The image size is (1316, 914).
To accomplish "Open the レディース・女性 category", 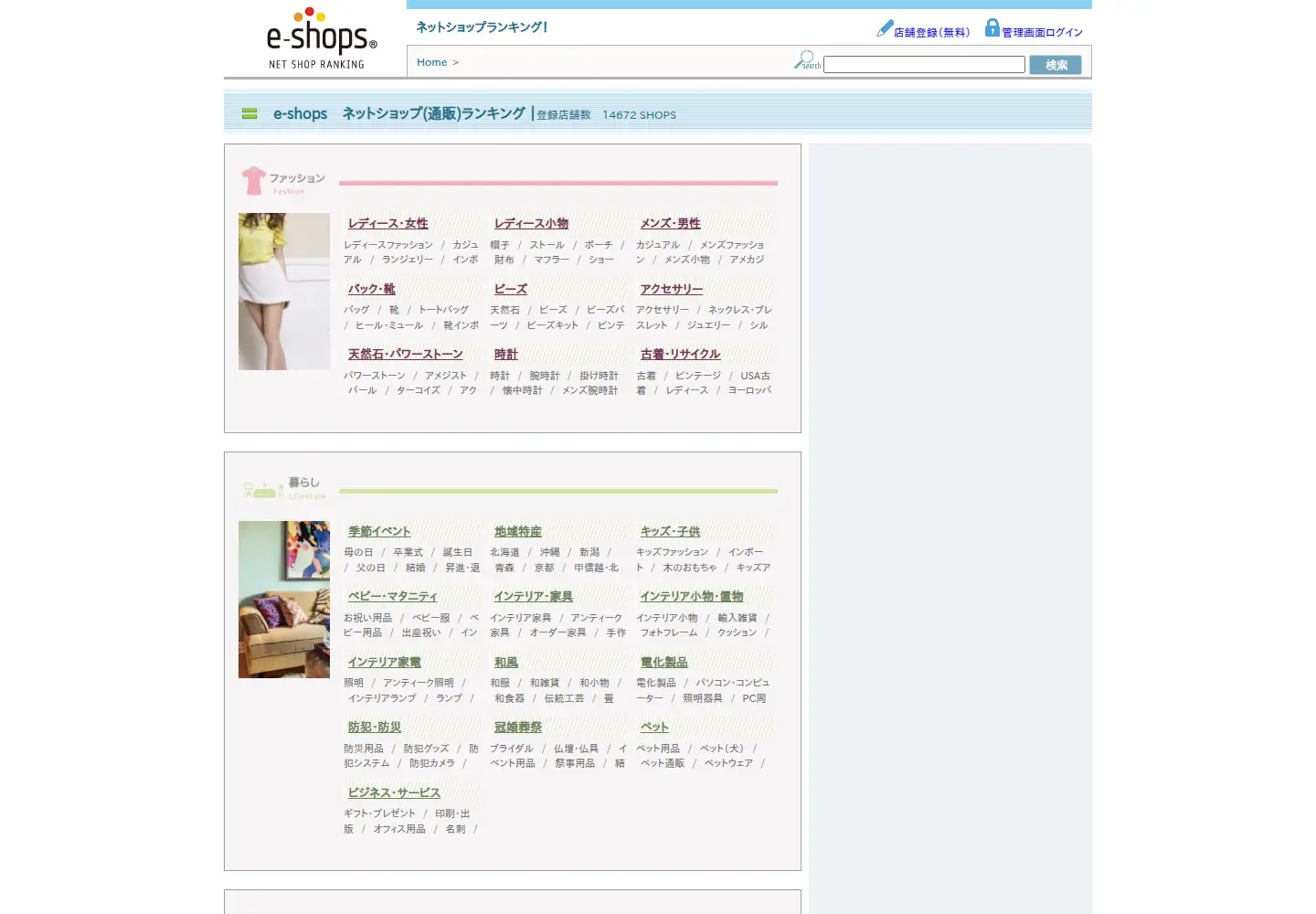I will (387, 224).
